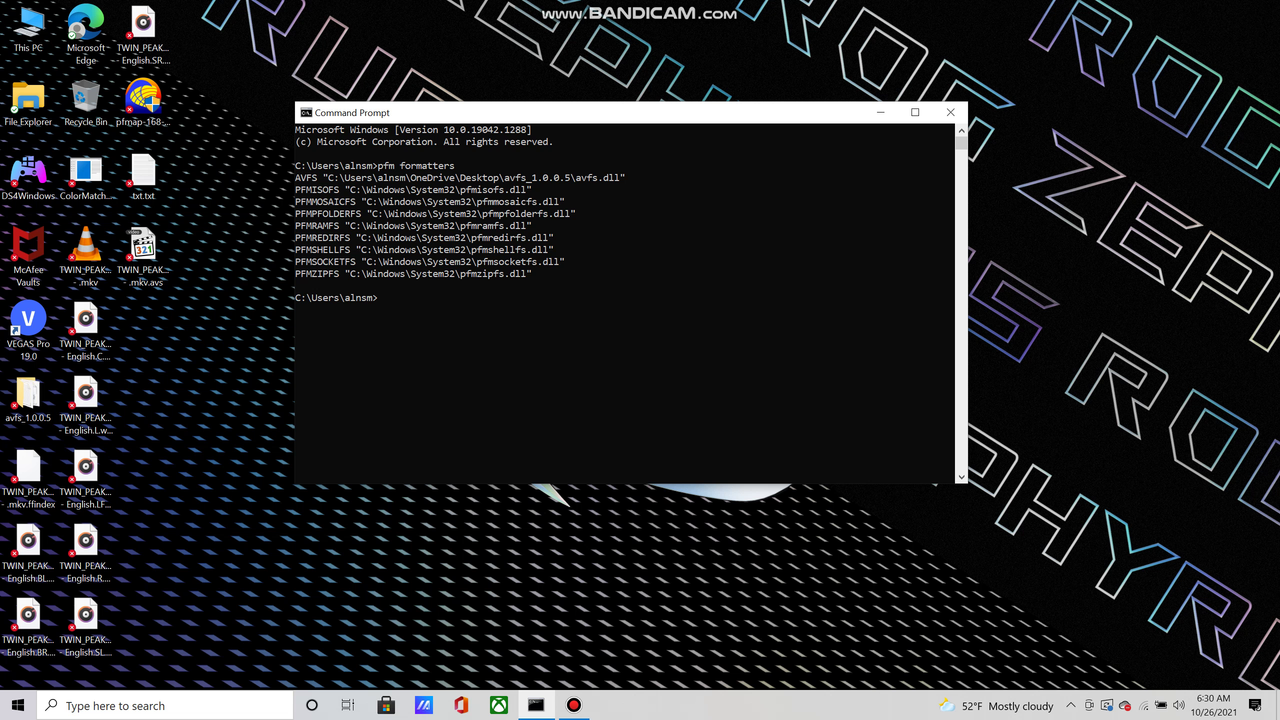This screenshot has width=1280, height=720.
Task: Open the Meet Now tray icon
Action: [x=1089, y=706]
